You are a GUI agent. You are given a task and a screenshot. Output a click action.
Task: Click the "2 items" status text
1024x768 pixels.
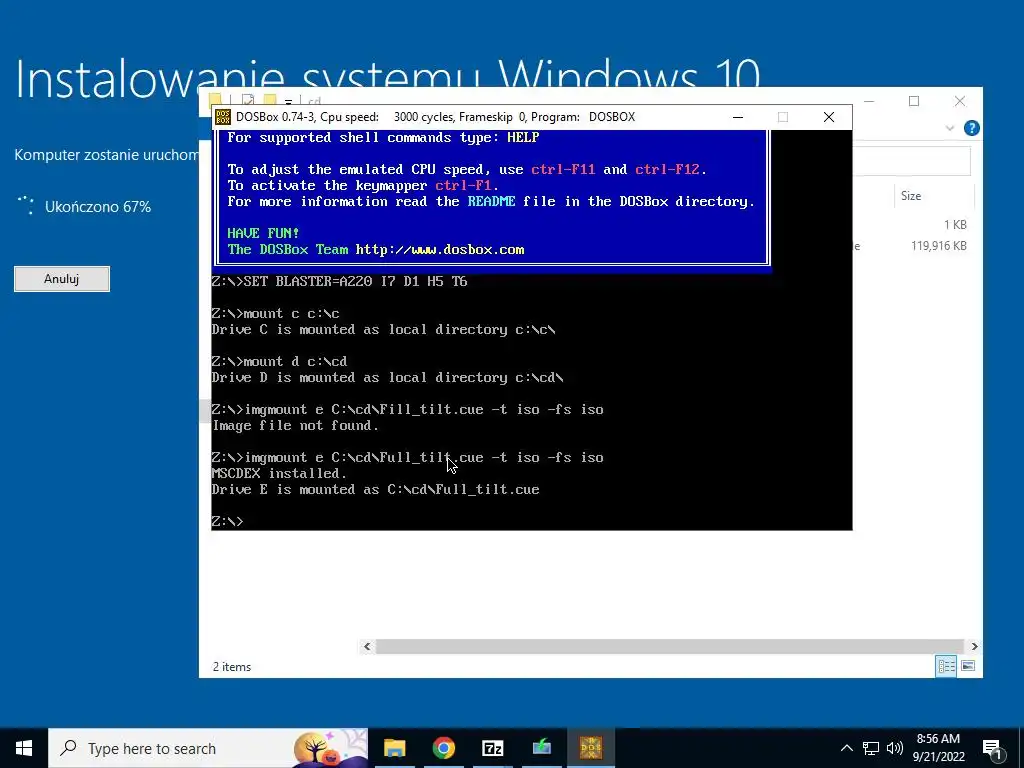coord(232,667)
